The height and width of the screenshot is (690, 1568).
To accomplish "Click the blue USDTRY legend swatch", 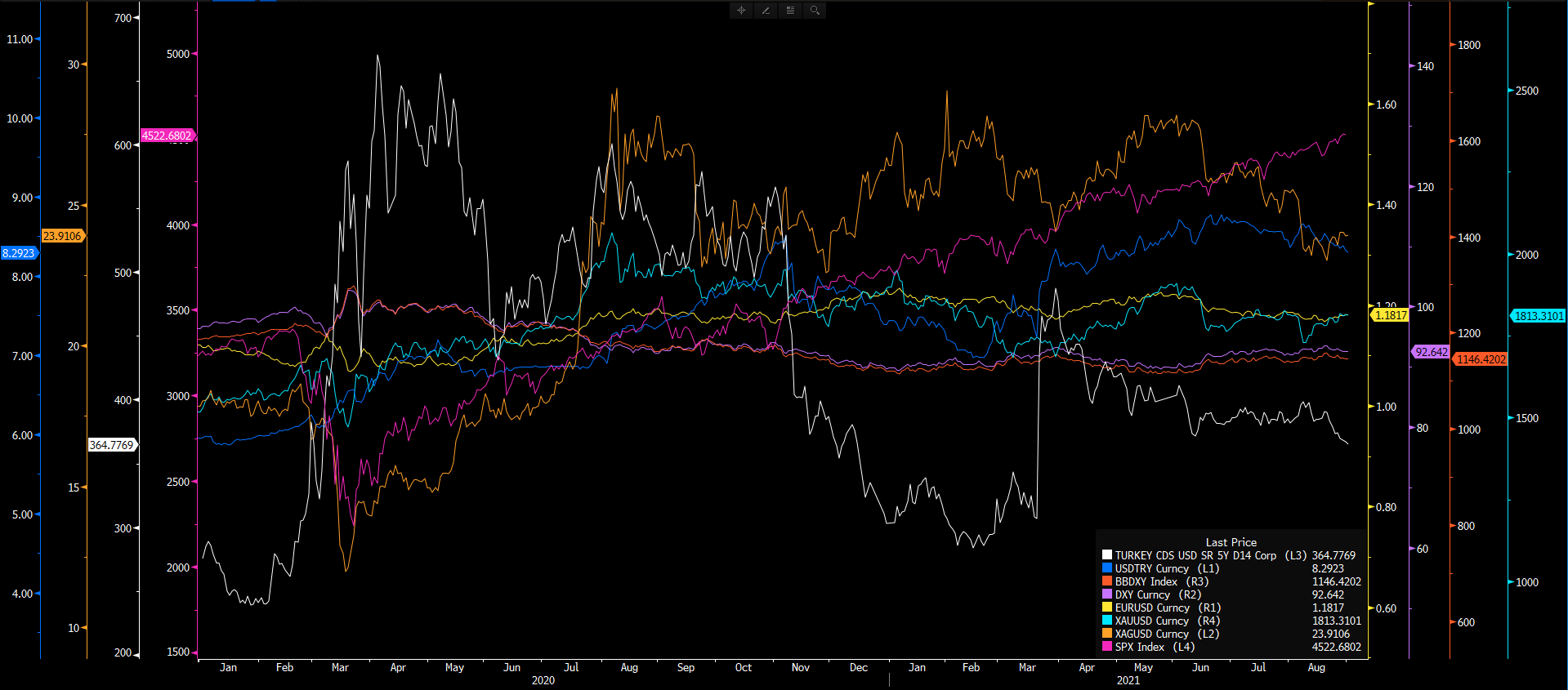I will tap(1107, 568).
